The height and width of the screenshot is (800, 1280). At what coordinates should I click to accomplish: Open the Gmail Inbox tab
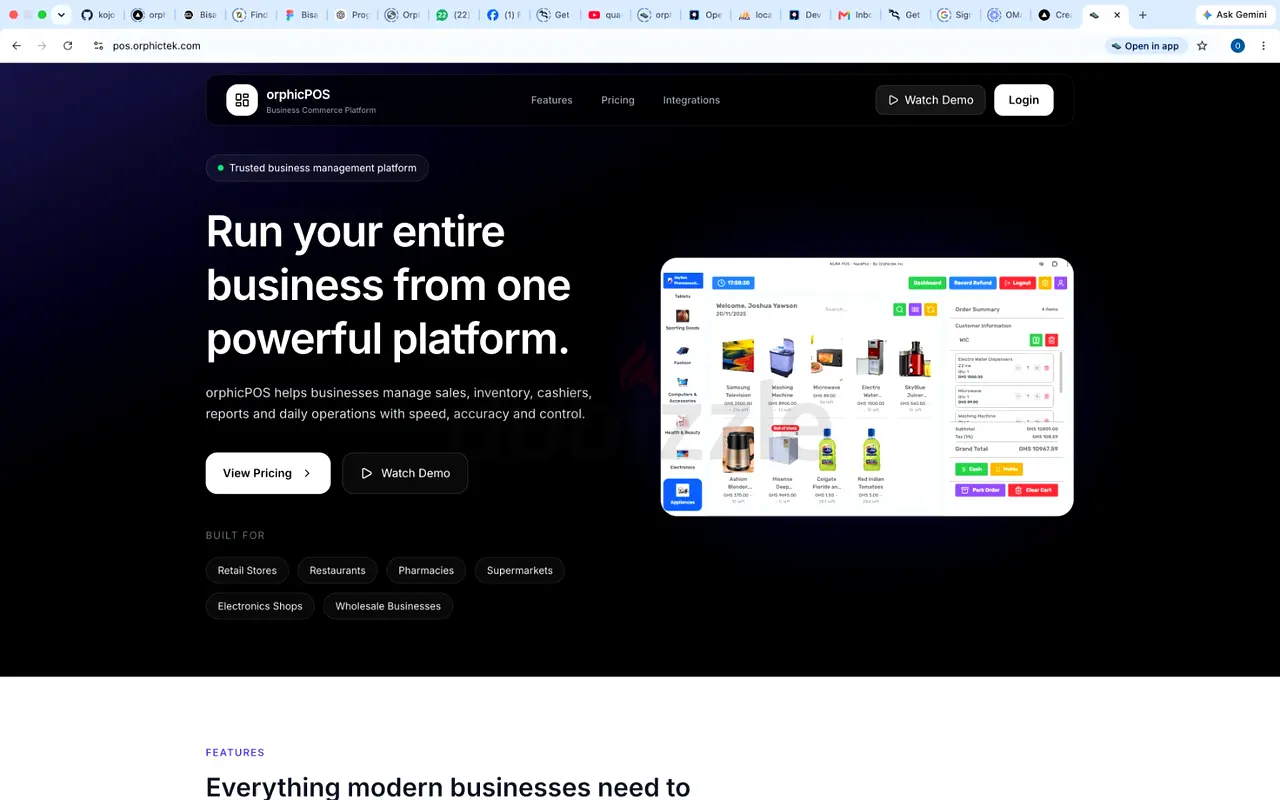pos(855,15)
